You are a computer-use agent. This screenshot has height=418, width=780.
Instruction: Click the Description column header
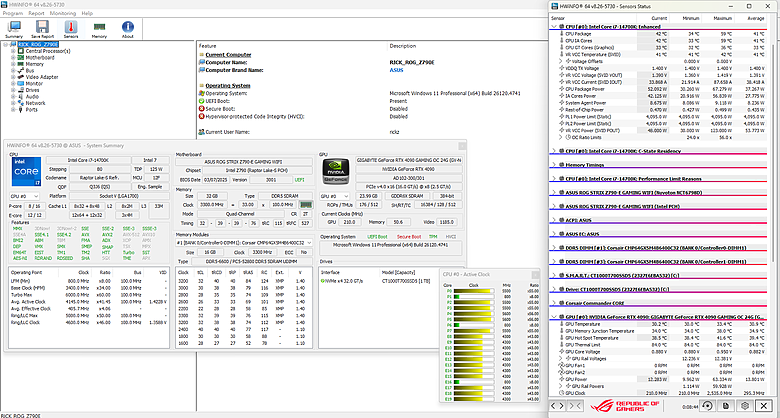pos(403,46)
